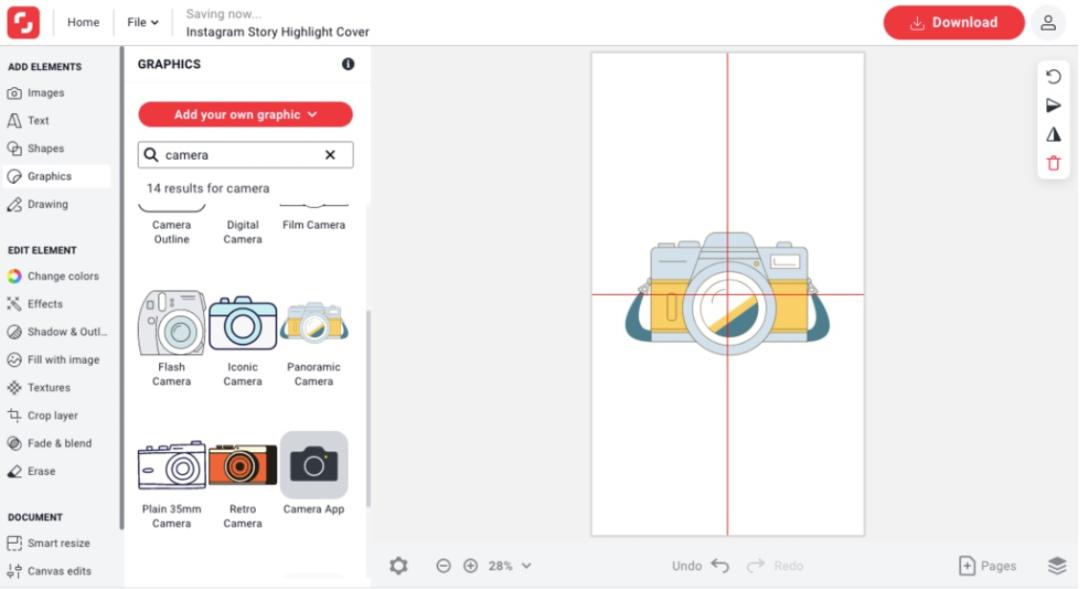This screenshot has width=1080, height=589.
Task: Go to Home
Action: coord(83,22)
